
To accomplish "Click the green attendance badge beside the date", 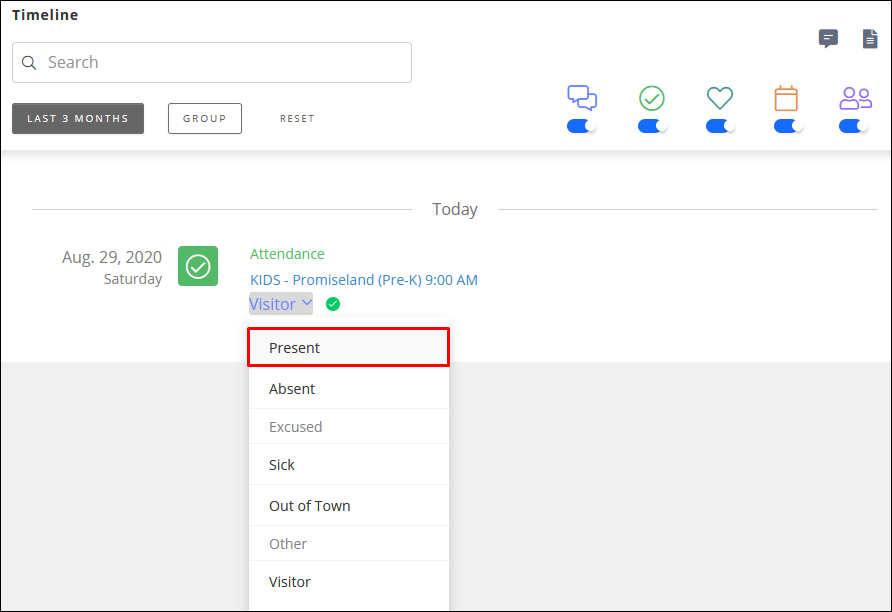I will coord(198,266).
